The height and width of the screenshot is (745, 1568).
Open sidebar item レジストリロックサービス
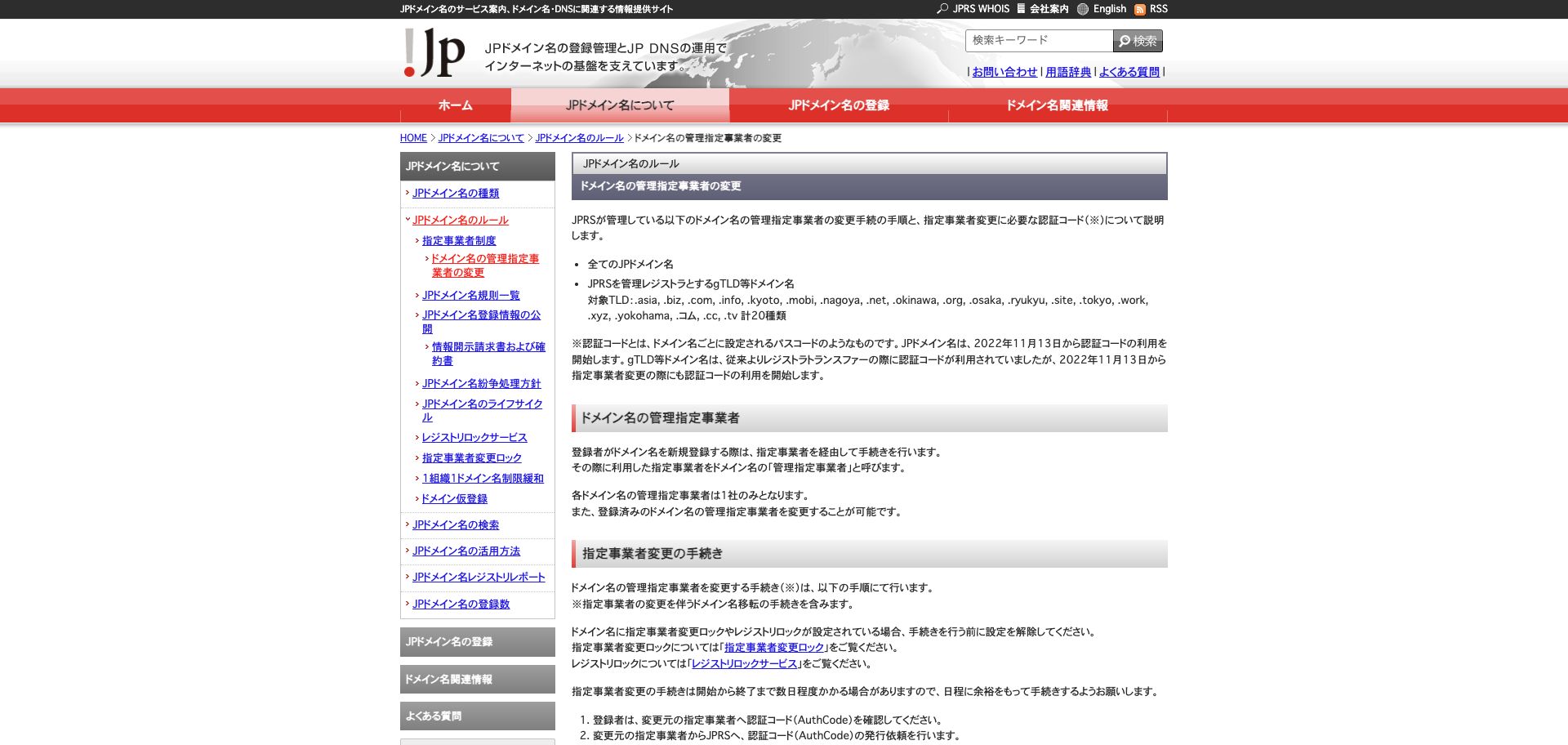click(474, 438)
